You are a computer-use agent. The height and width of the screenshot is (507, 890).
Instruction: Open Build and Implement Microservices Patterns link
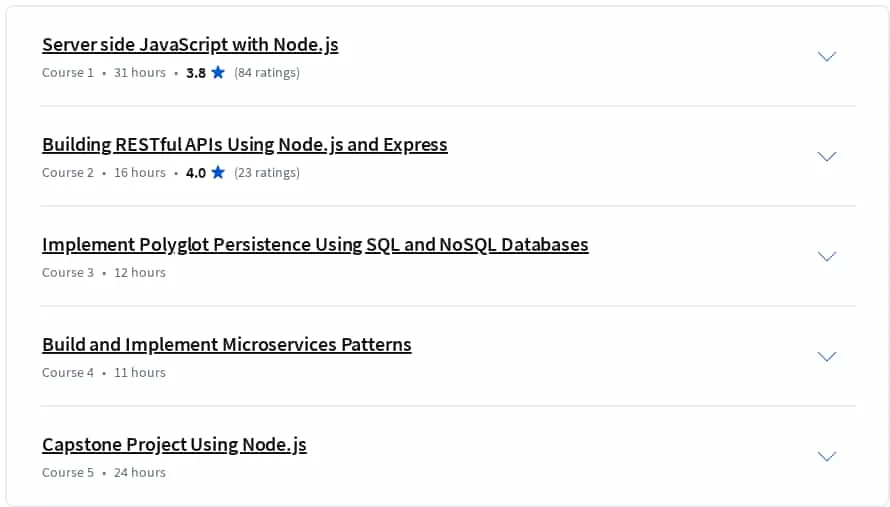point(226,345)
